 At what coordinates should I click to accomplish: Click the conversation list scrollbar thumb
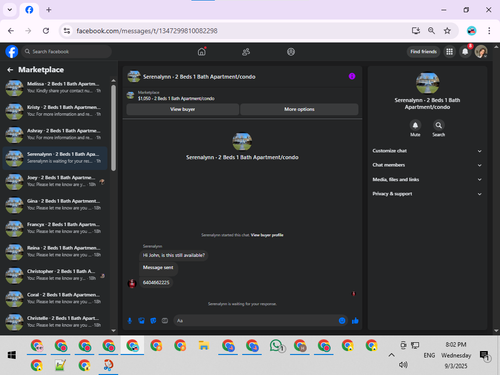tap(113, 128)
